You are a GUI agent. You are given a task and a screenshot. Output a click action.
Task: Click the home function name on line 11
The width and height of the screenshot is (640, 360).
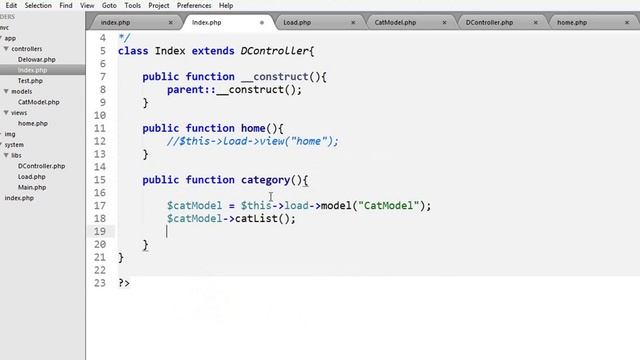253,129
